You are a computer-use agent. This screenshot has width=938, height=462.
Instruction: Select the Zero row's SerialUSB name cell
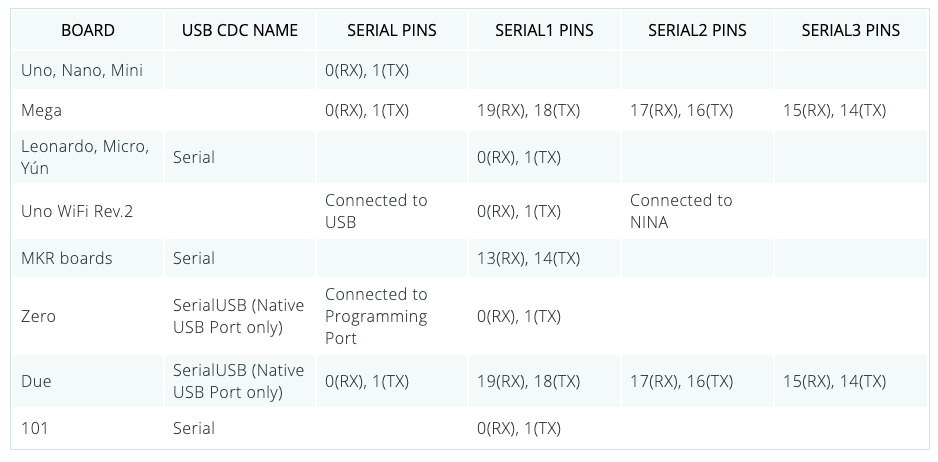pos(238,316)
